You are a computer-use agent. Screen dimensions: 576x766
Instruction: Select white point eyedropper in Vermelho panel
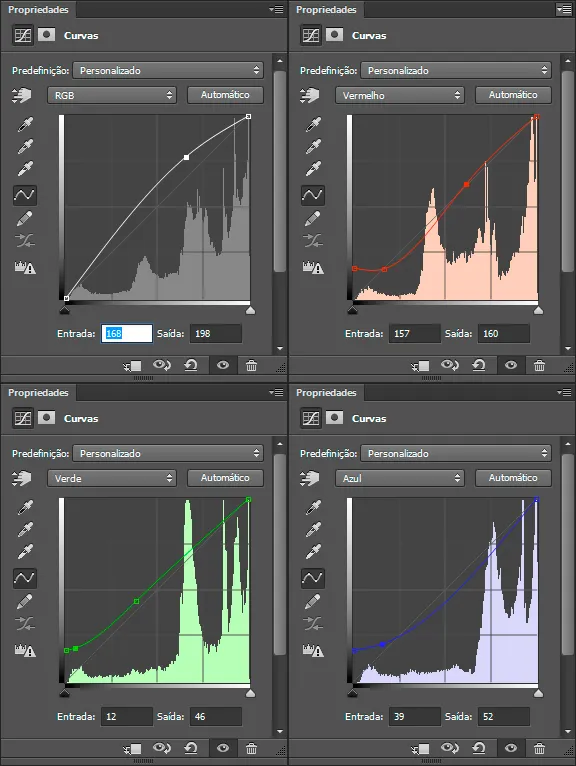(x=313, y=168)
